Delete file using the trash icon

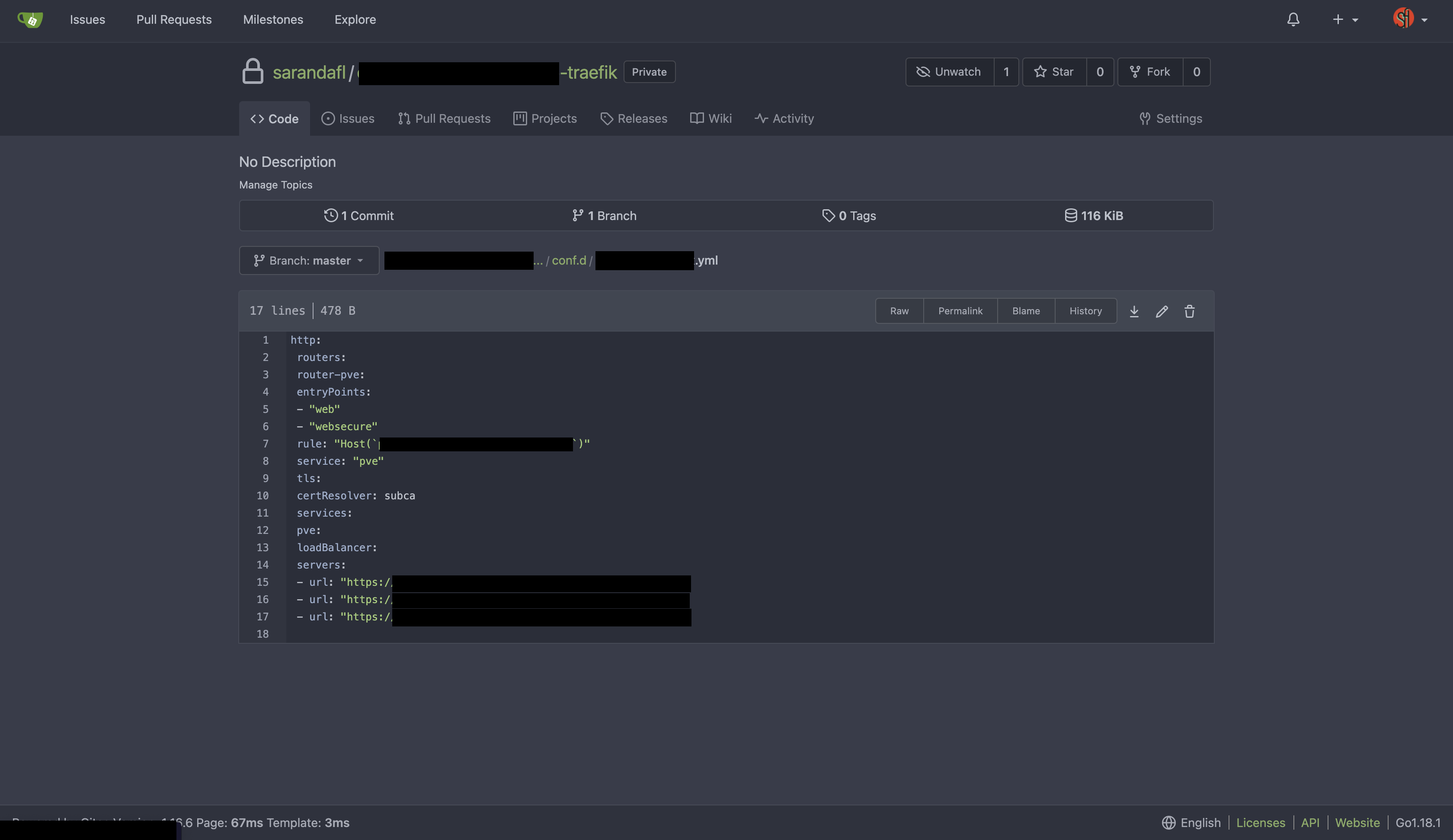(1189, 311)
